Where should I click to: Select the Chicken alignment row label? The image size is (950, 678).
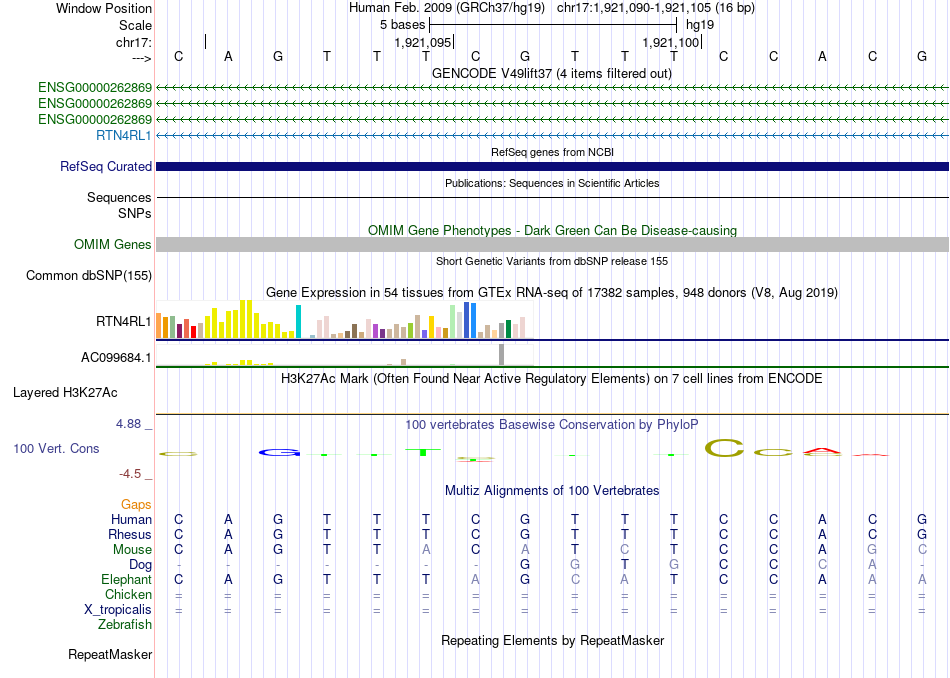coord(128,594)
